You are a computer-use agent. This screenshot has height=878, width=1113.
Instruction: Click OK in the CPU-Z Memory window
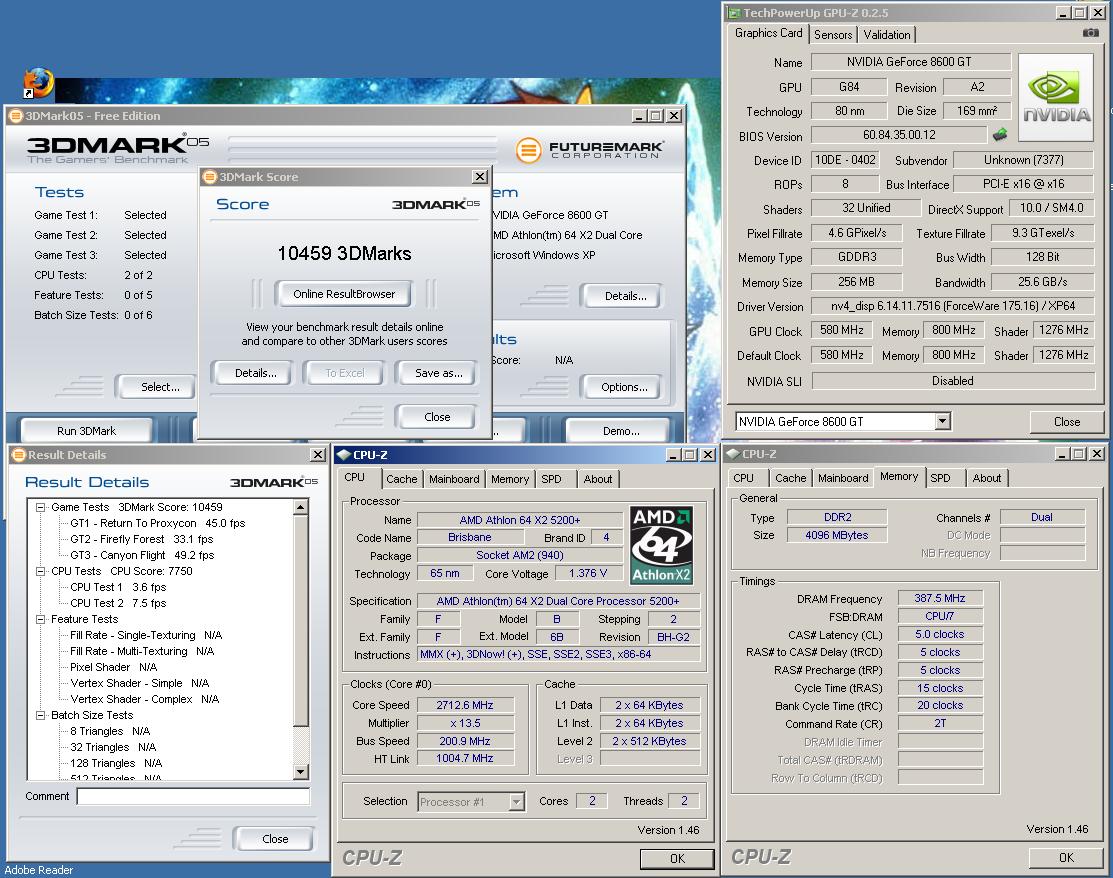[1066, 858]
